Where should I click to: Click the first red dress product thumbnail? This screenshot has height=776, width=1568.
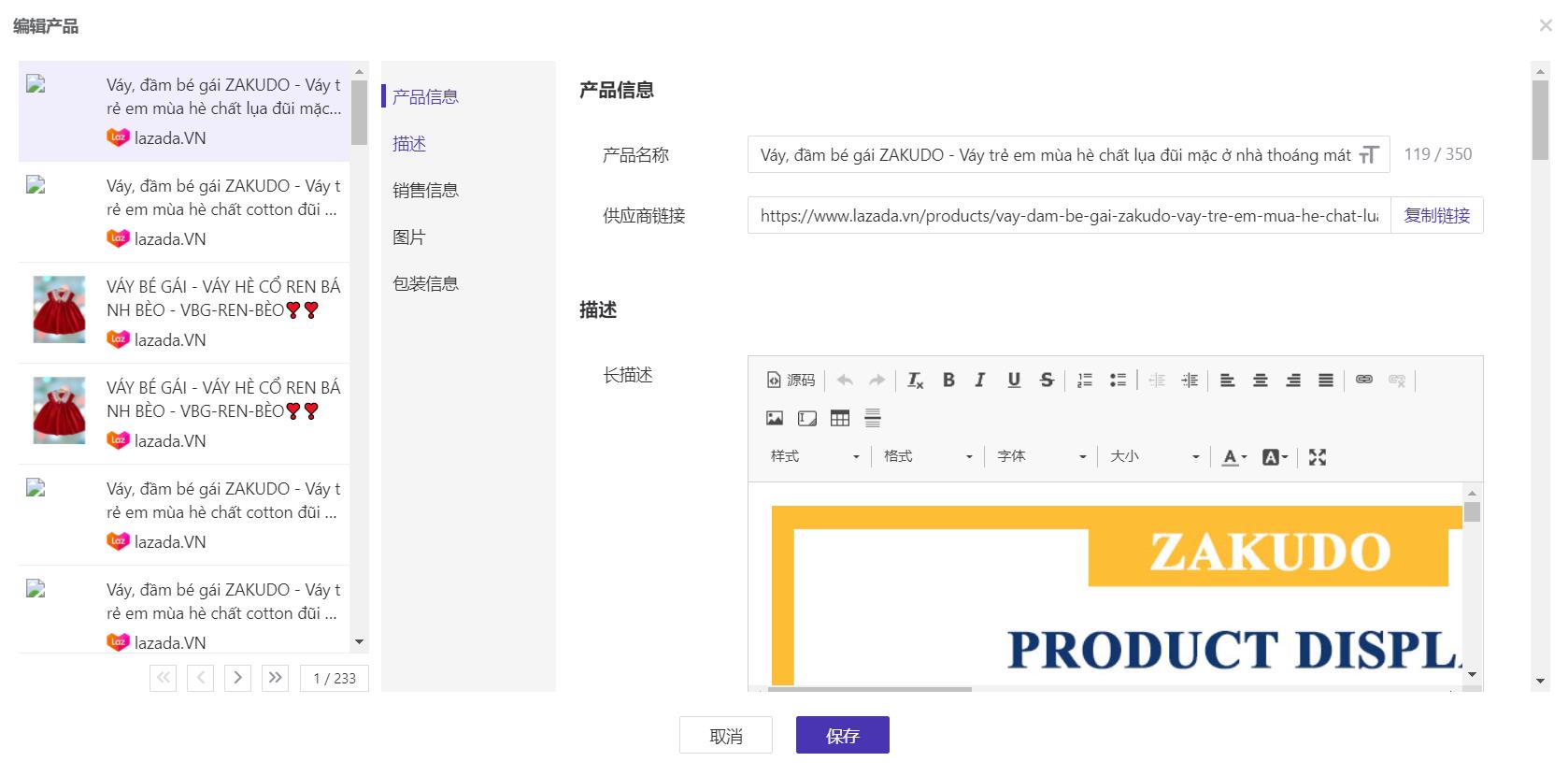[x=59, y=309]
